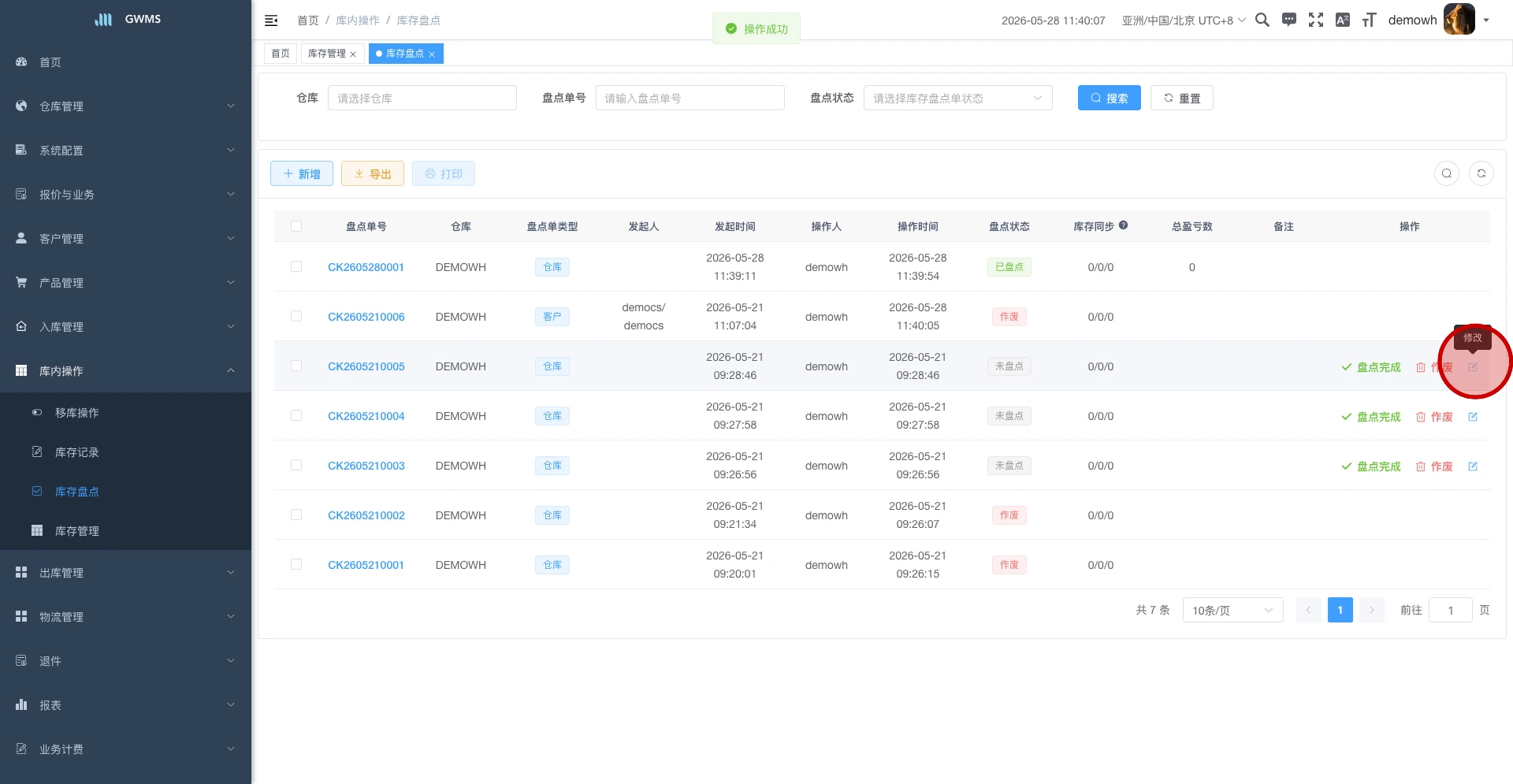Expand the 出库管理 sidebar menu
This screenshot has width=1513, height=784.
point(126,573)
